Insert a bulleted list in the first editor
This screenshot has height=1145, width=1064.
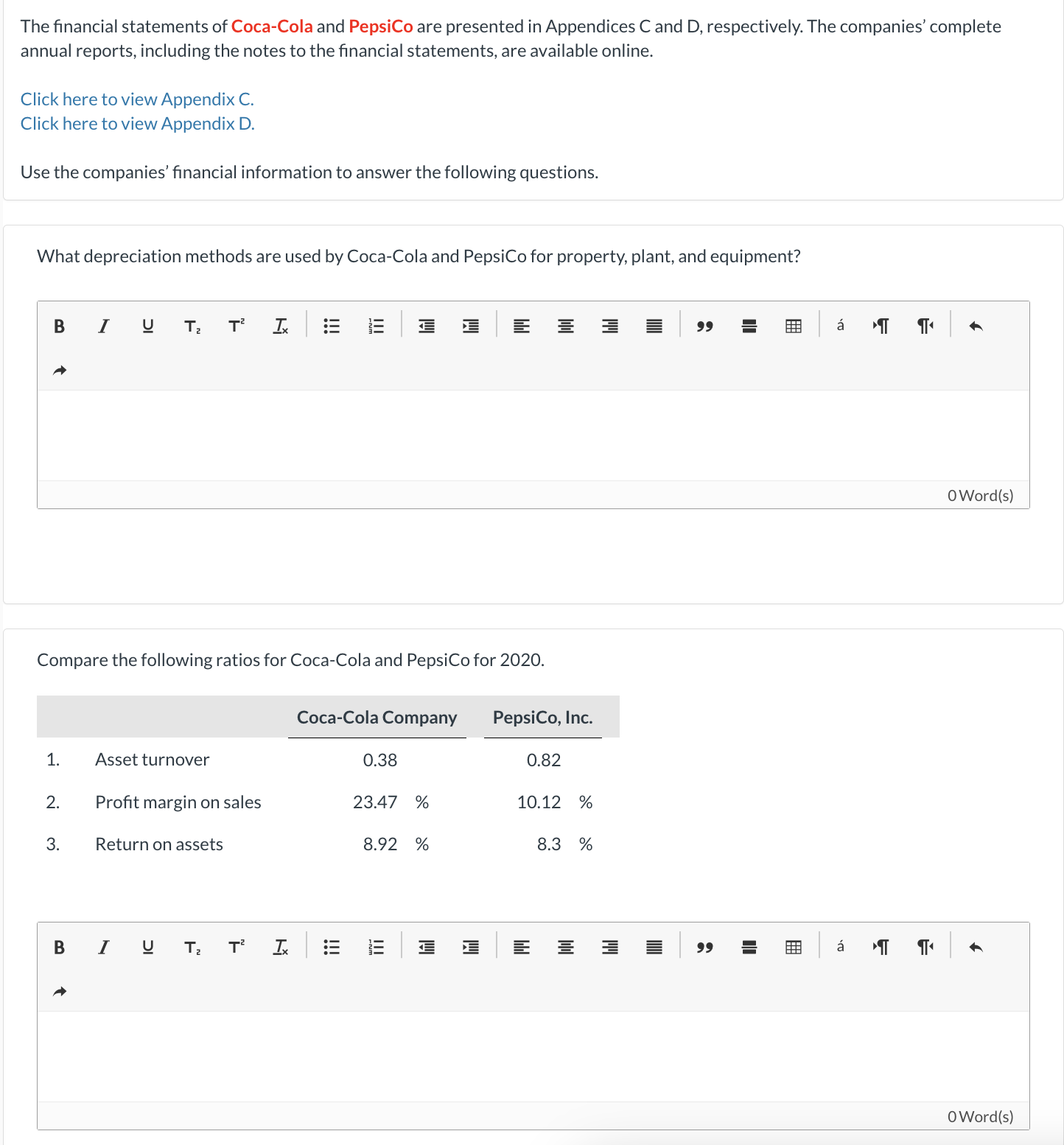pos(331,325)
